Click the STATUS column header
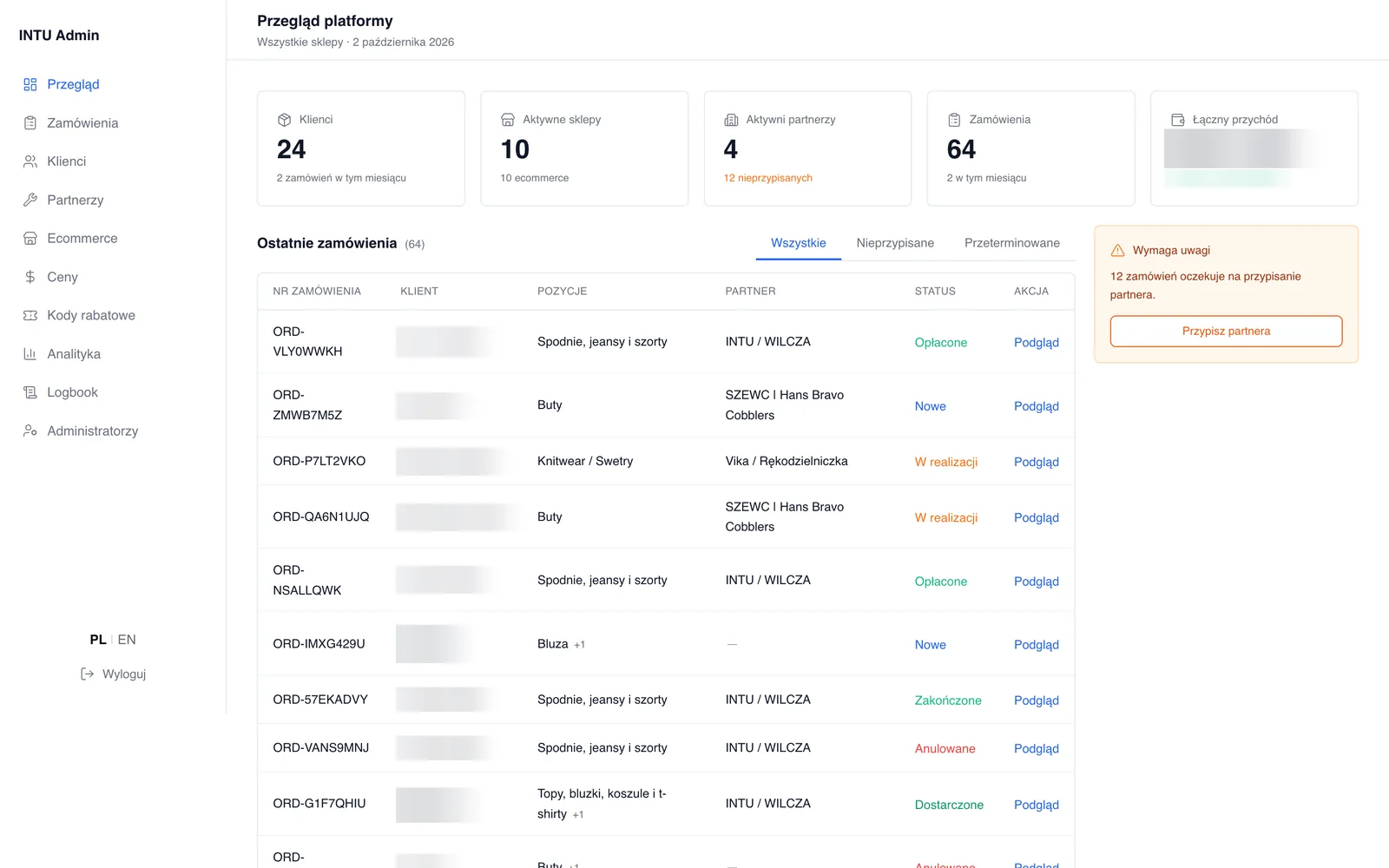The image size is (1389, 868). tap(935, 291)
